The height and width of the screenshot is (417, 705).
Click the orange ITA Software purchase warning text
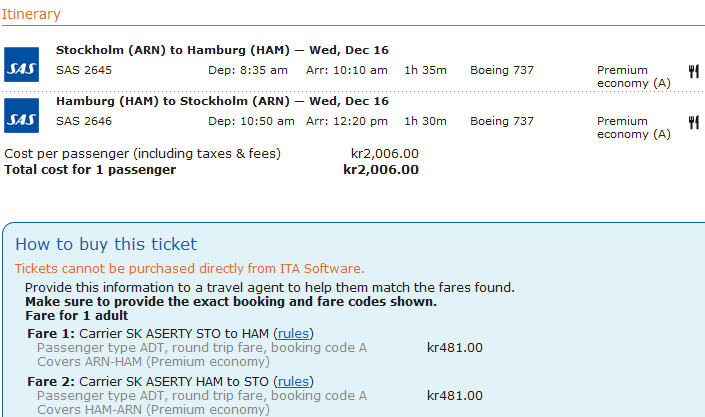coord(189,268)
